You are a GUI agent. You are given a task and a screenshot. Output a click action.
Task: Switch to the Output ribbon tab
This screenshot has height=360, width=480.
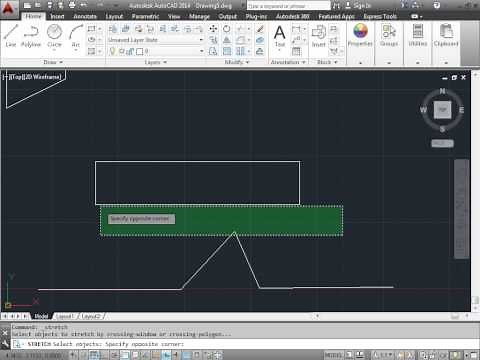click(x=228, y=16)
